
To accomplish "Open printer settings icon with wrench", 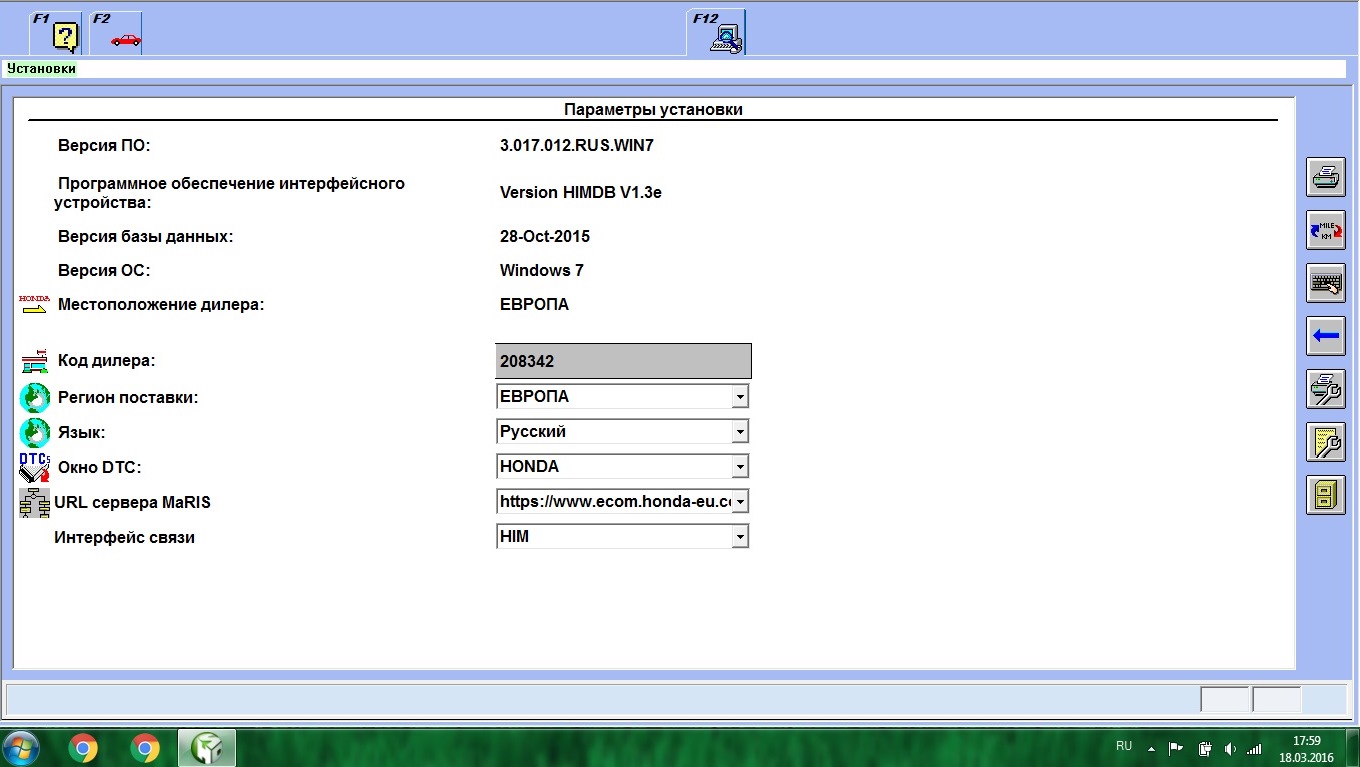I will pyautogui.click(x=1326, y=389).
